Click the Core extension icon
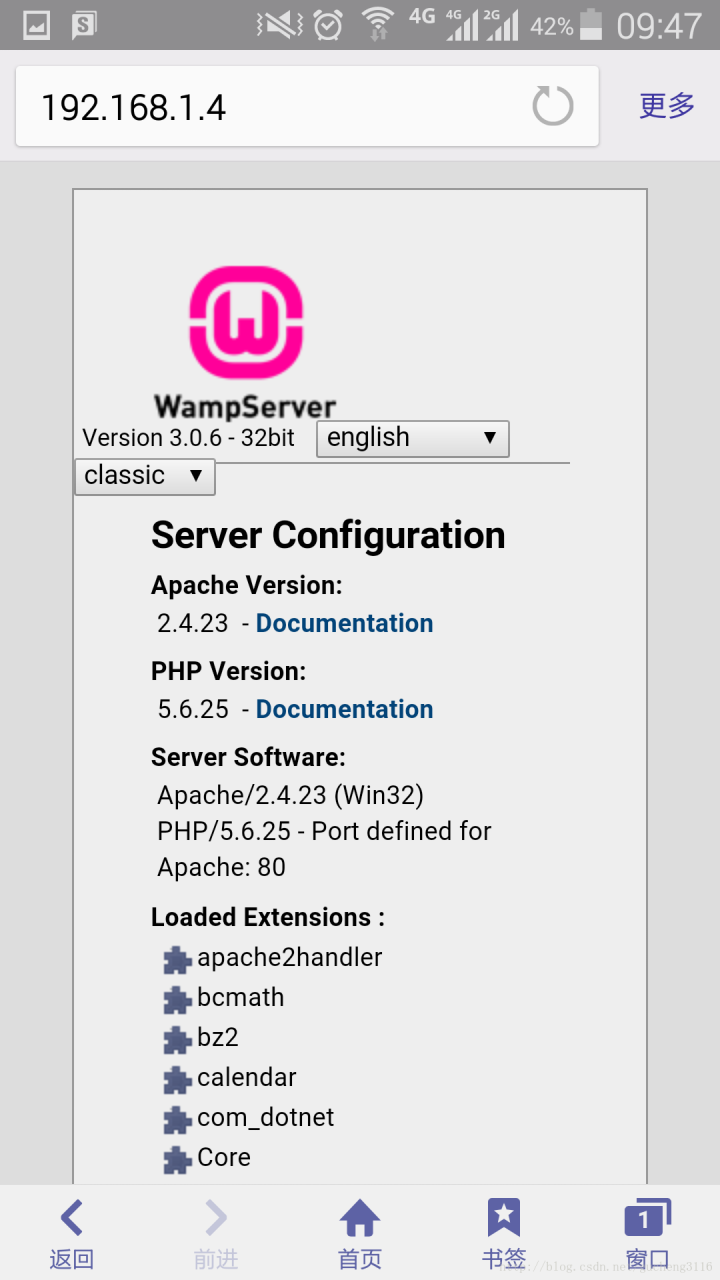Image resolution: width=720 pixels, height=1280 pixels. click(x=177, y=1160)
